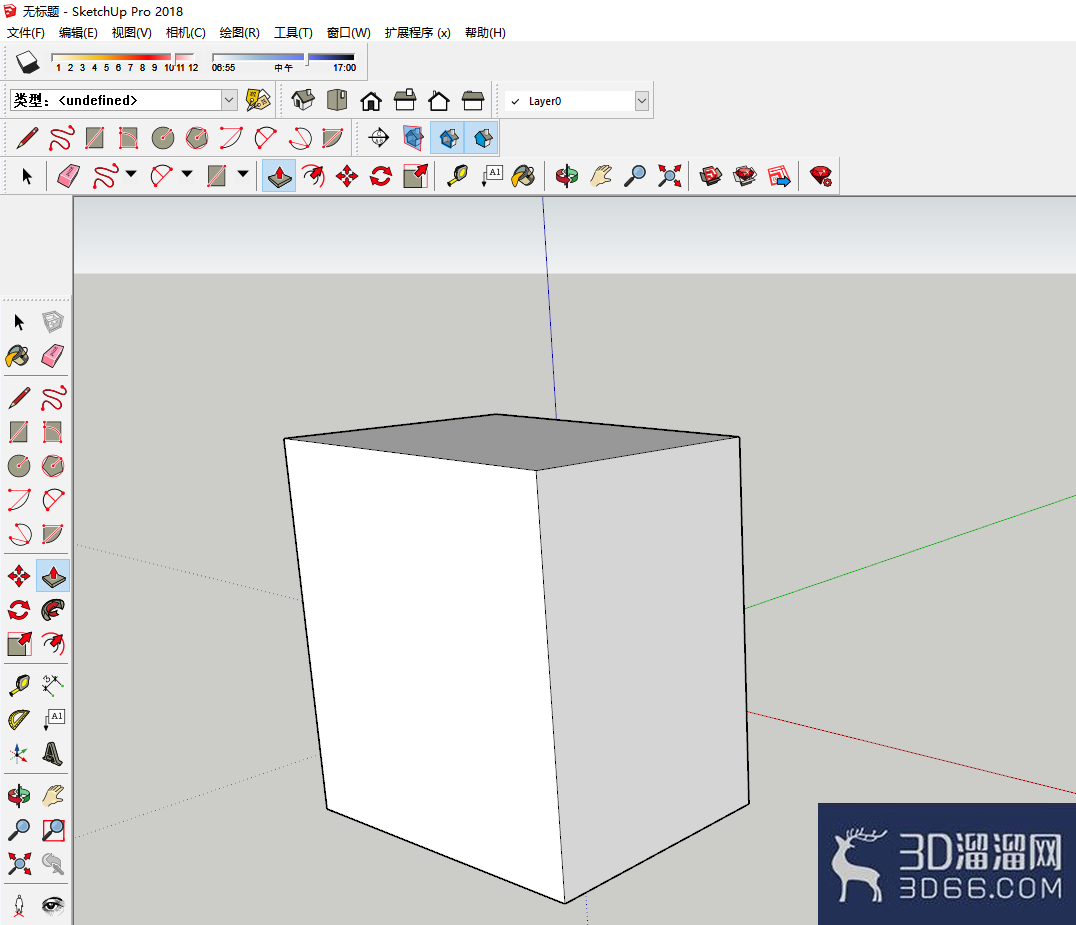The height and width of the screenshot is (925, 1076).
Task: Select the Move tool in left palette
Action: [19, 575]
